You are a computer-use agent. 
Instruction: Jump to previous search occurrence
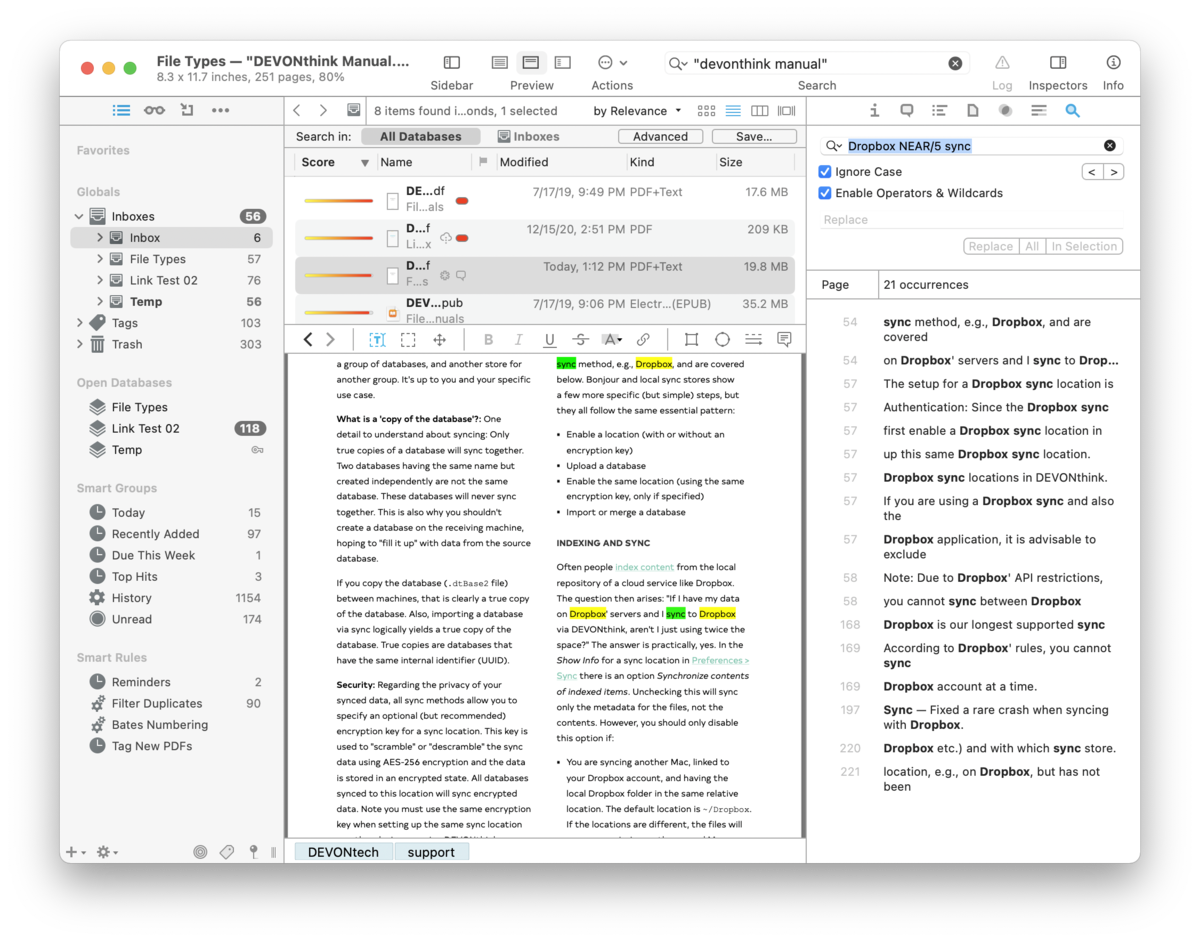coord(1092,172)
